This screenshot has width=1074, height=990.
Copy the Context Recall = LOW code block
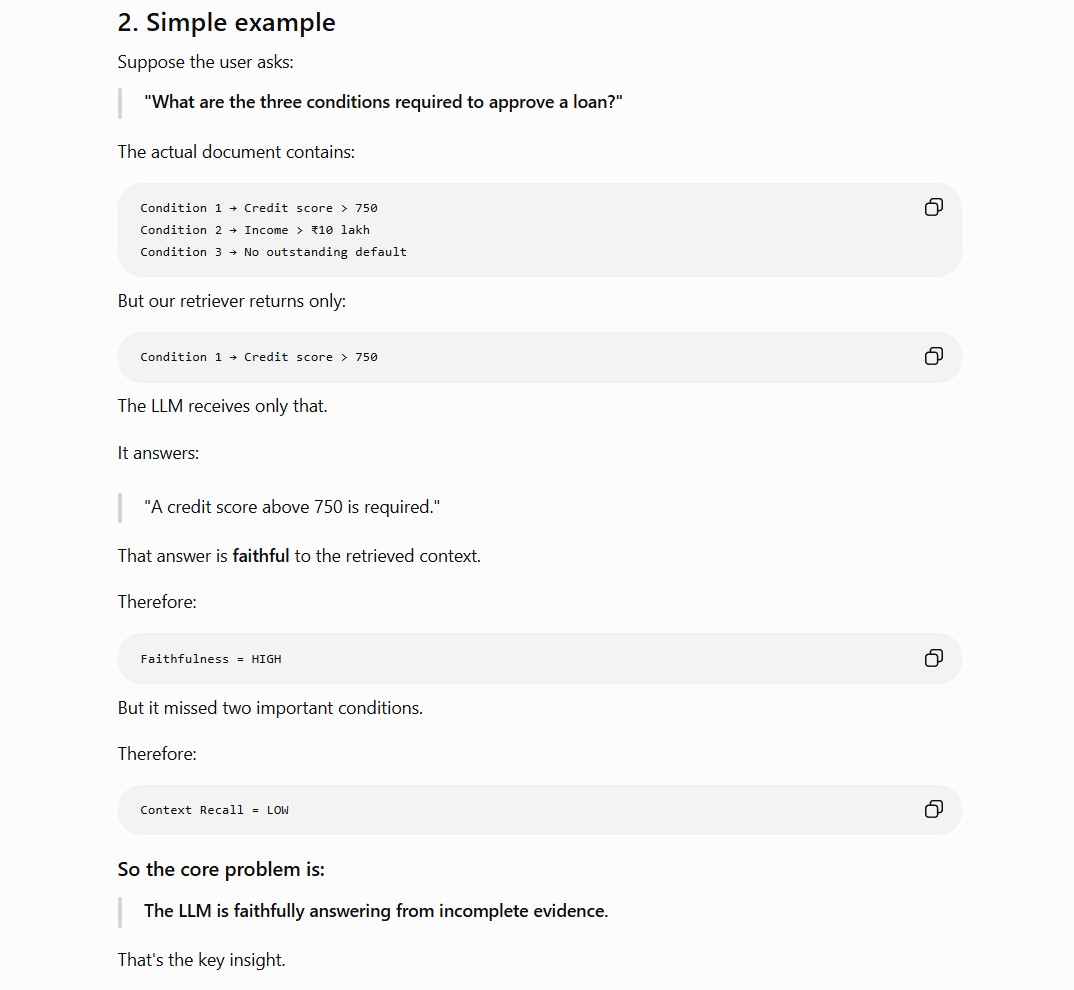(934, 809)
